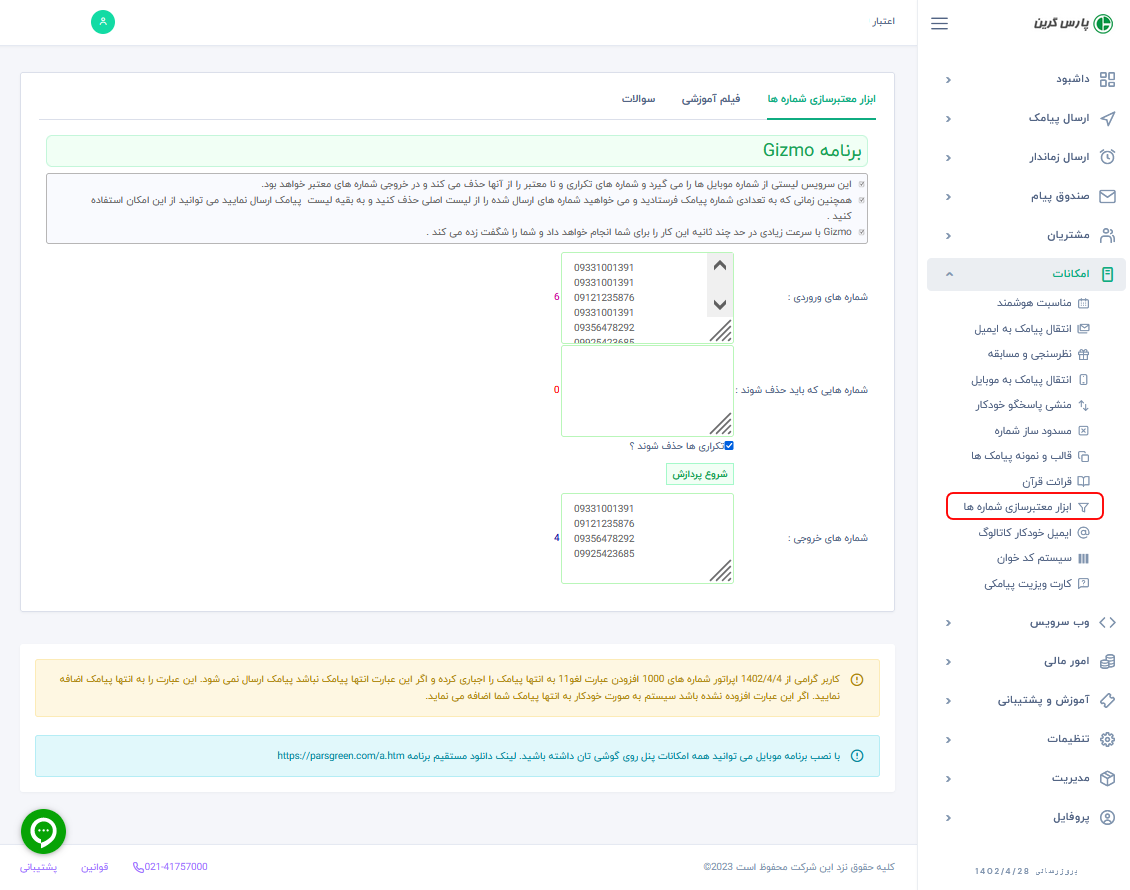Open the قوانین footer link
The image size is (1130, 890).
tap(94, 867)
